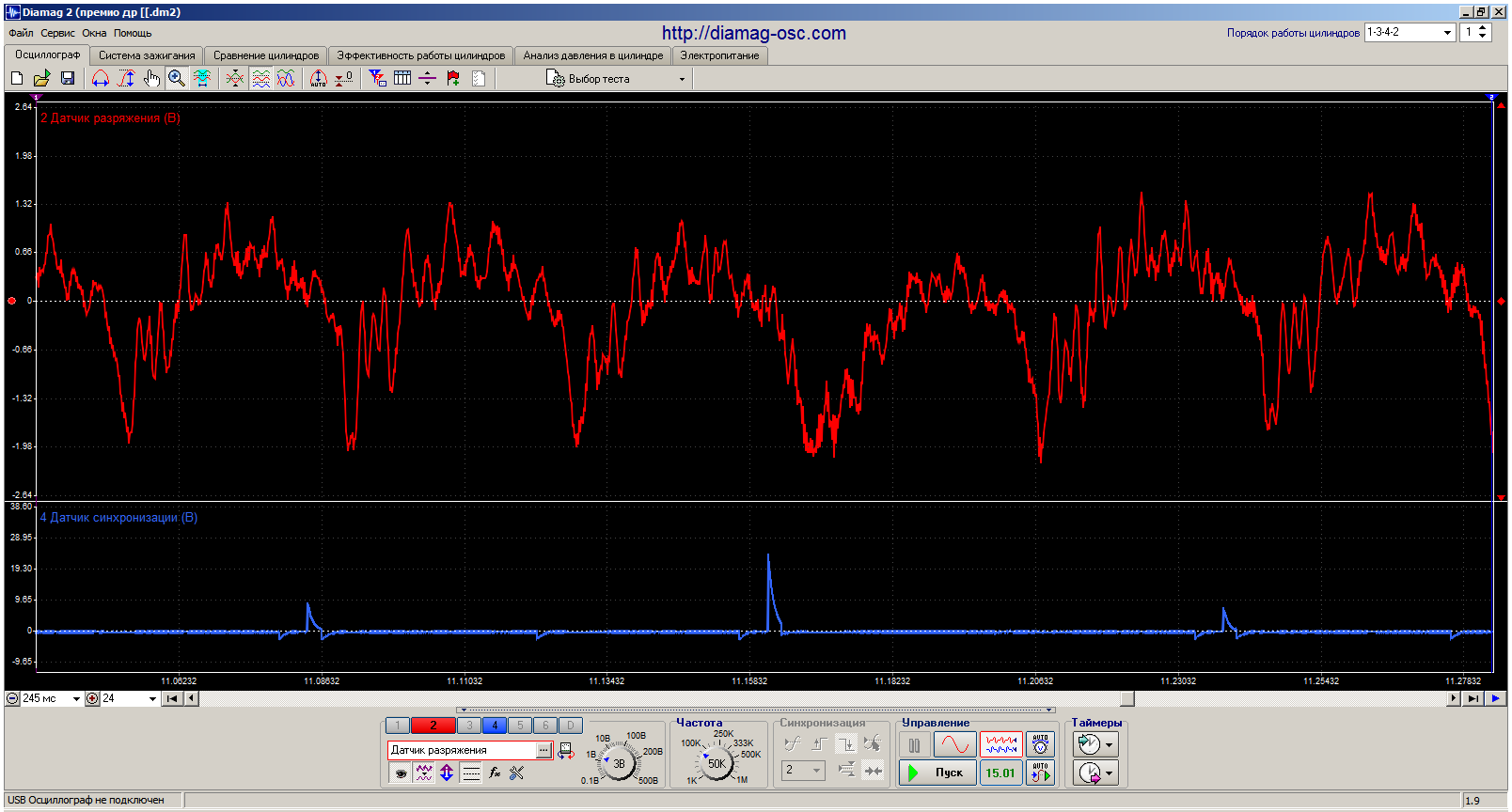Create a new file with the blank page icon
The height and width of the screenshot is (812, 1512).
(x=17, y=79)
